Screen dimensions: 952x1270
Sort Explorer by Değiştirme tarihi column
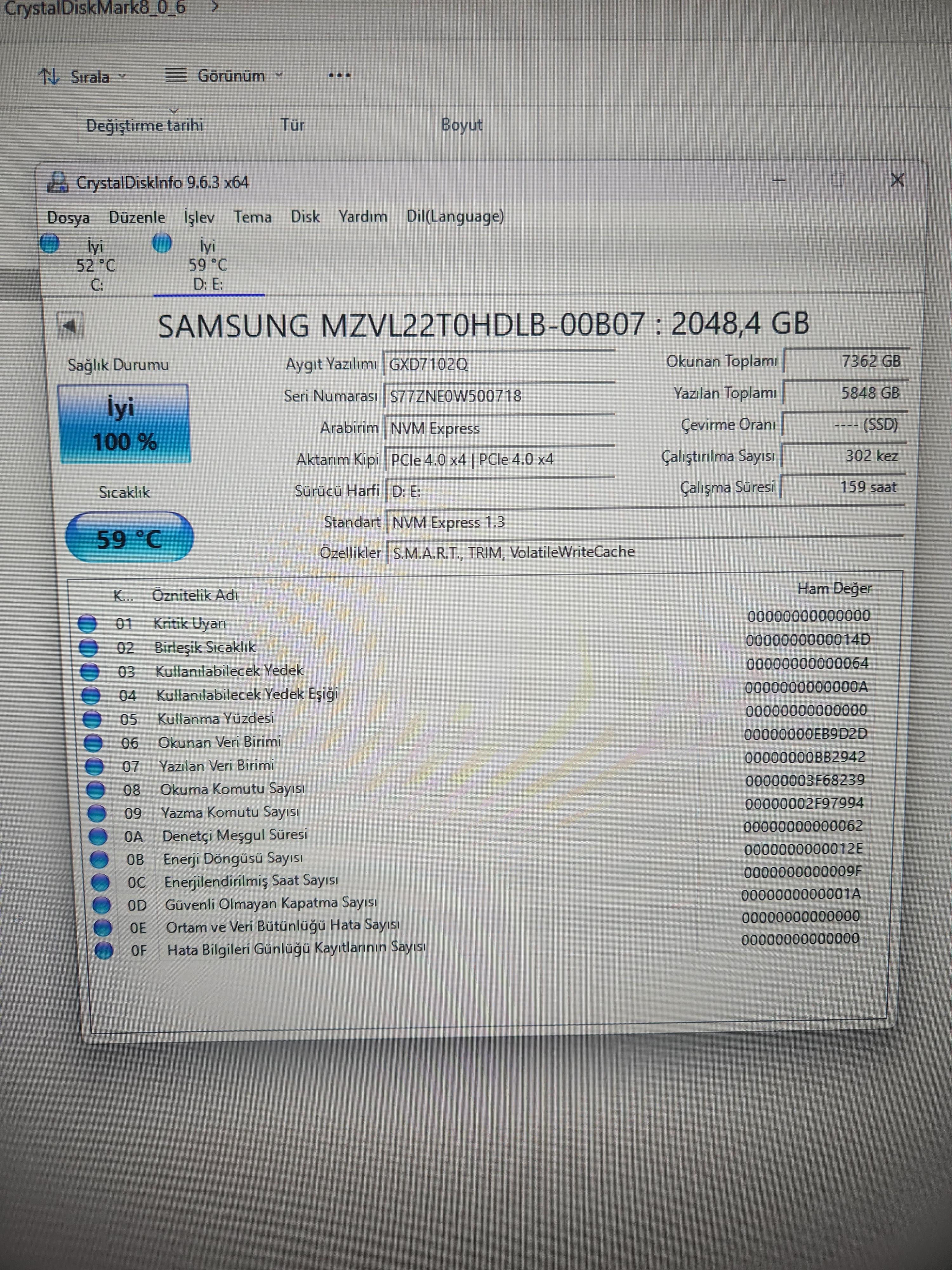pyautogui.click(x=145, y=125)
